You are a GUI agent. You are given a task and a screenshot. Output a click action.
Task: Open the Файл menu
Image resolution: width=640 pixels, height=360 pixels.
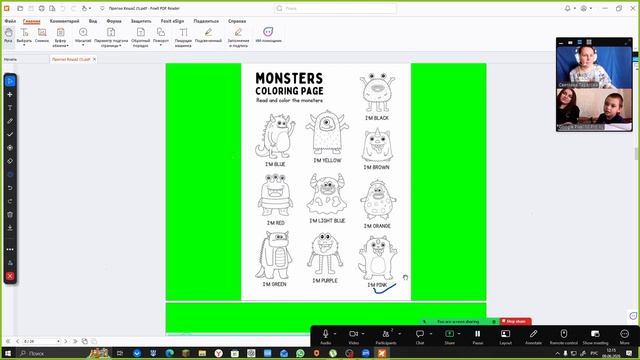[x=10, y=21]
